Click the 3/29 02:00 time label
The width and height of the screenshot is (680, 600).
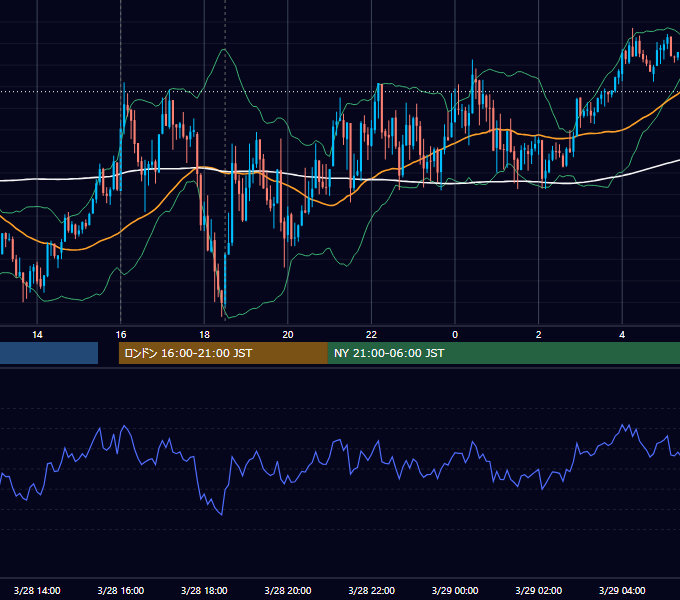coord(538,590)
